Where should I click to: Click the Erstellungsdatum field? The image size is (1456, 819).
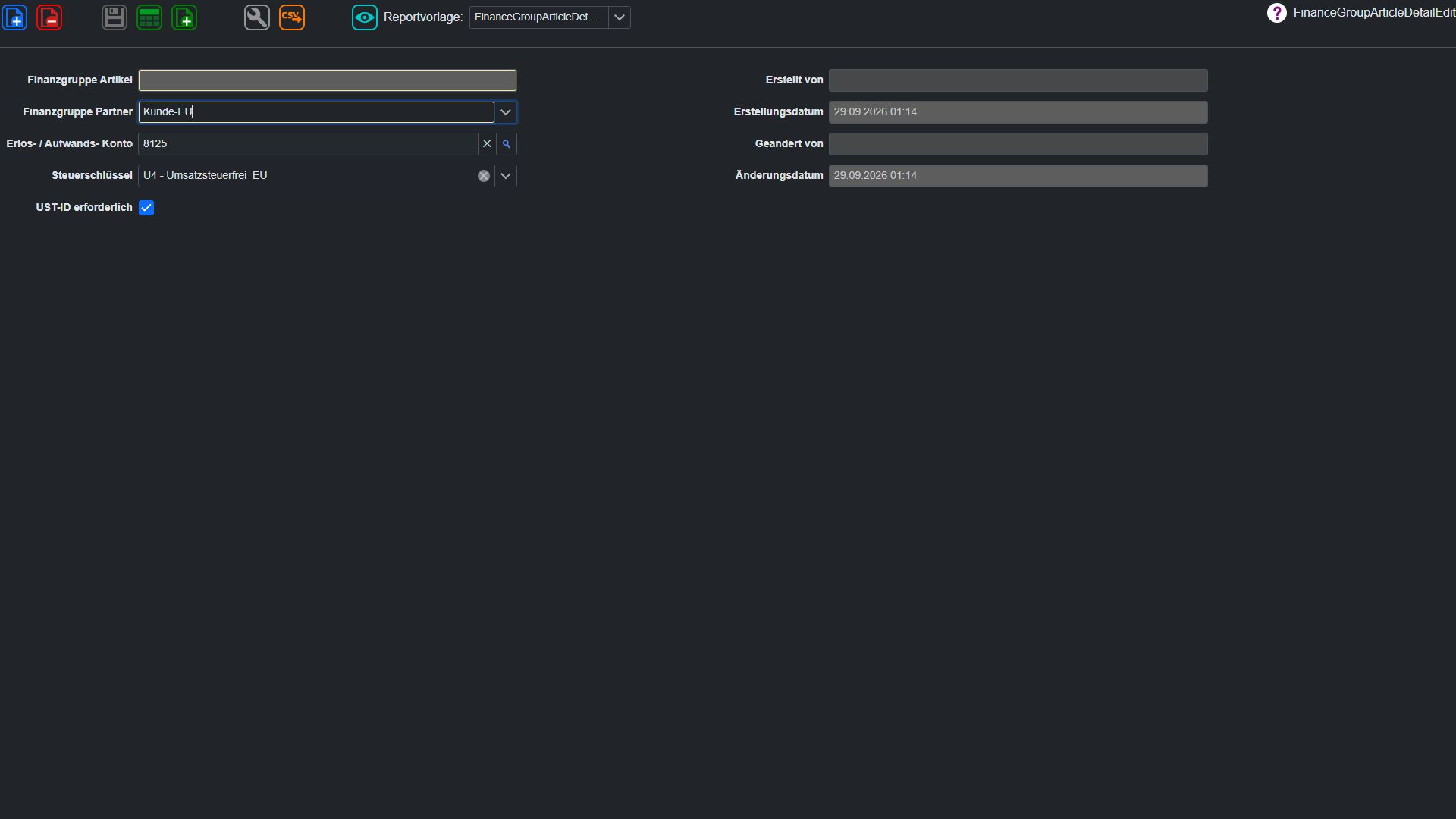point(1018,112)
